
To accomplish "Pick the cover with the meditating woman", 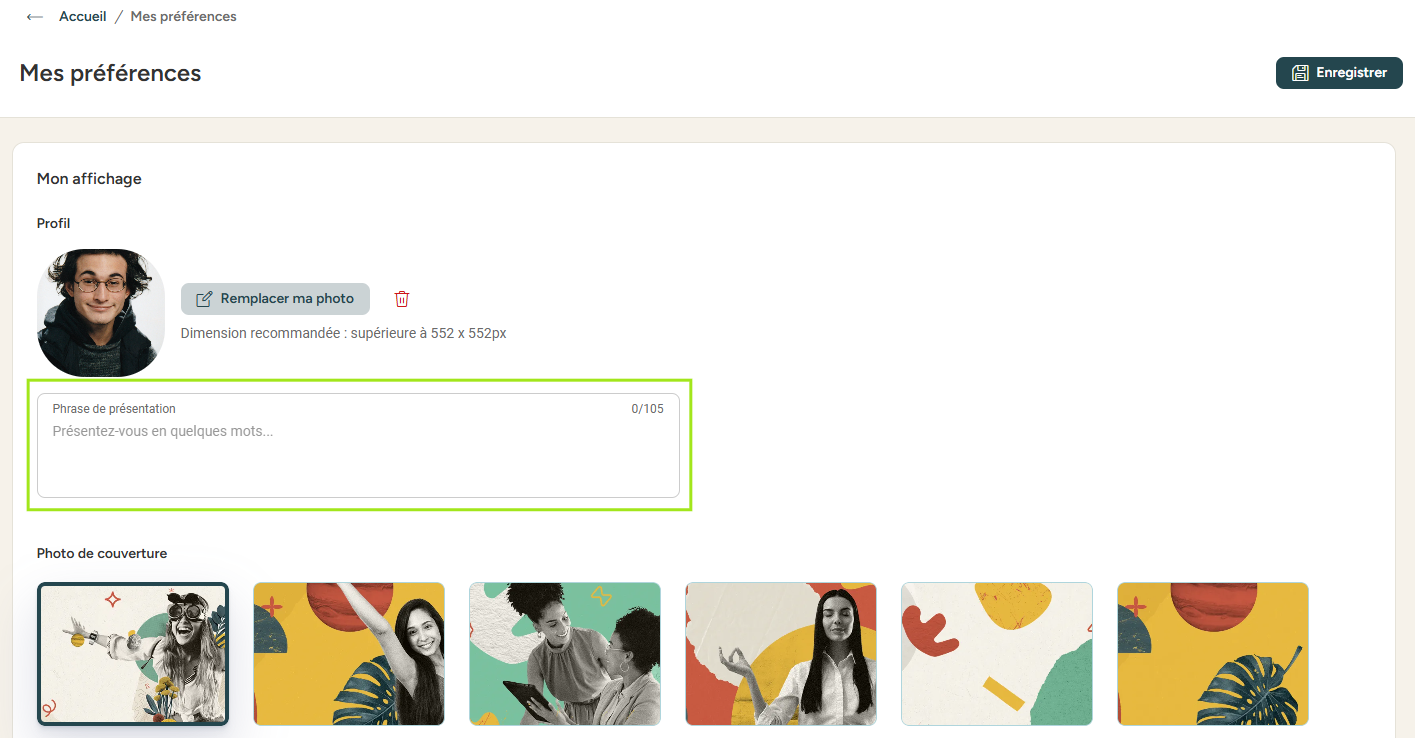I will [781, 654].
